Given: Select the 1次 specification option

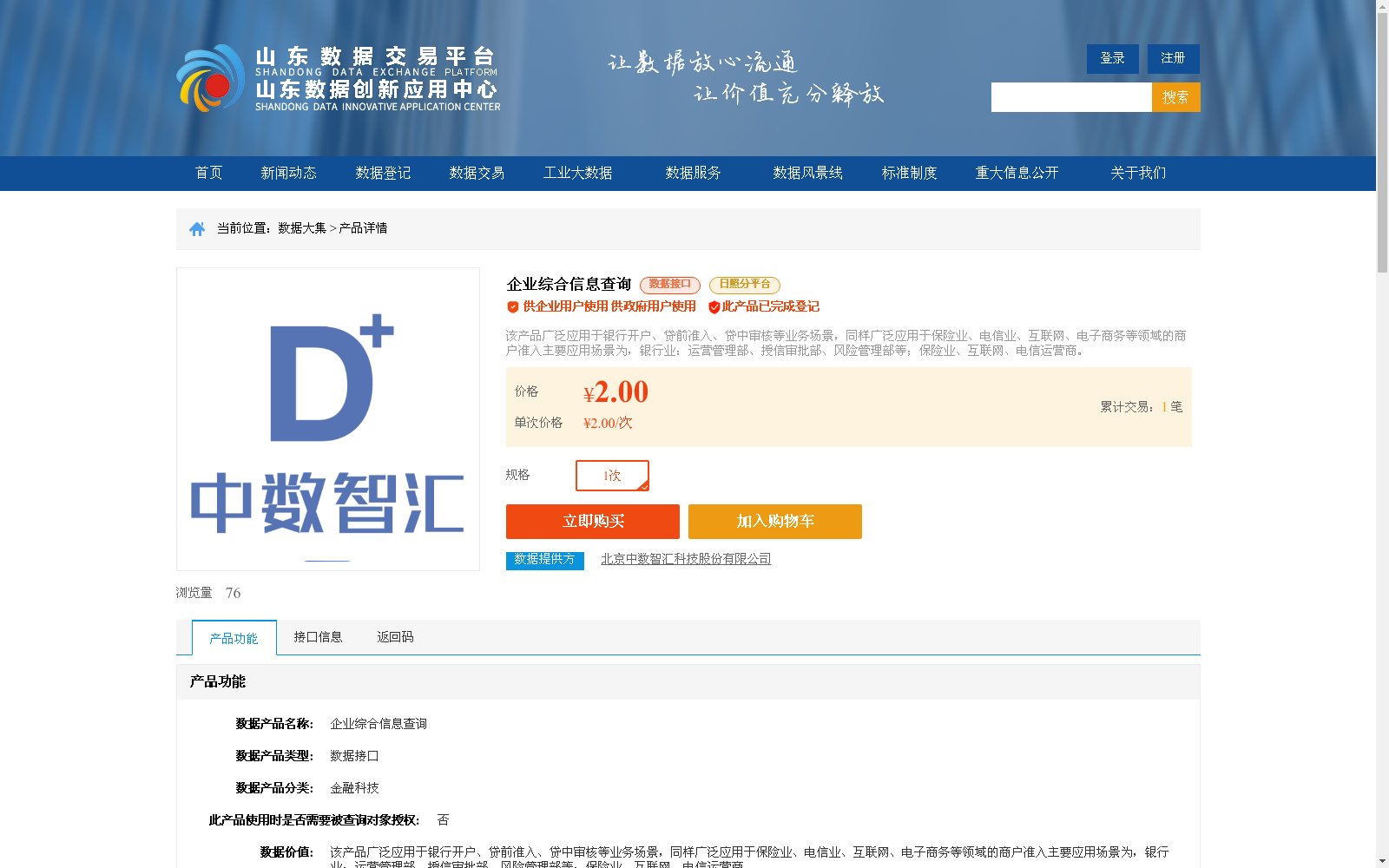Looking at the screenshot, I should pyautogui.click(x=612, y=476).
